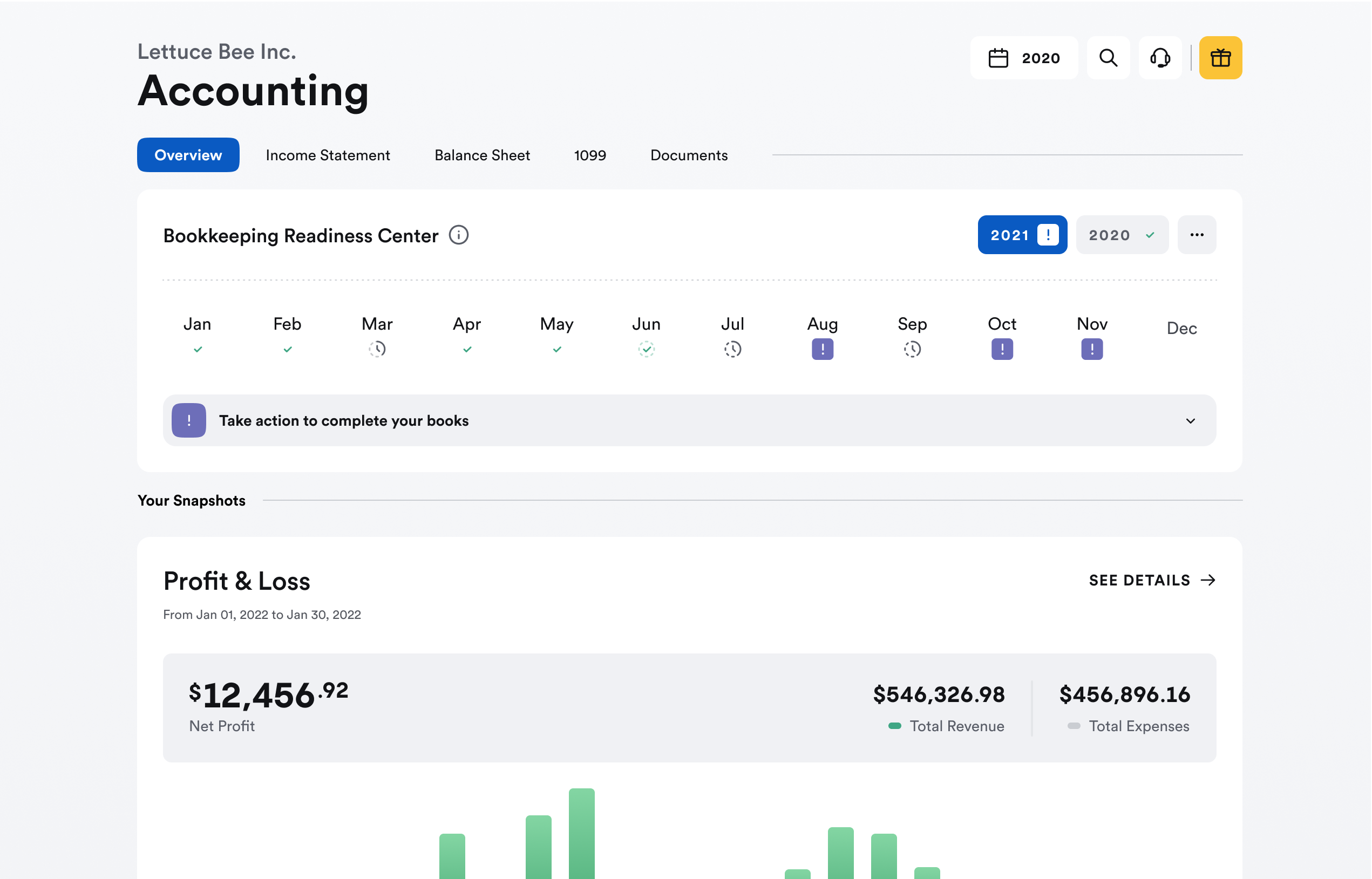Image resolution: width=1372 pixels, height=879 pixels.
Task: Open support via headset icon
Action: point(1159,58)
